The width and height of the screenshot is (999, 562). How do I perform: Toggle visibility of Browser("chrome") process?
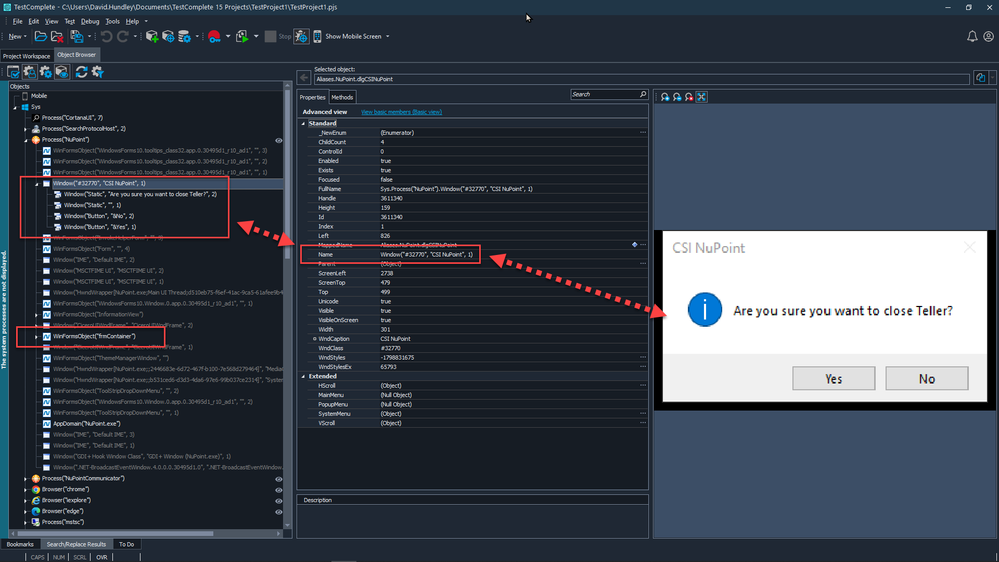tap(279, 490)
